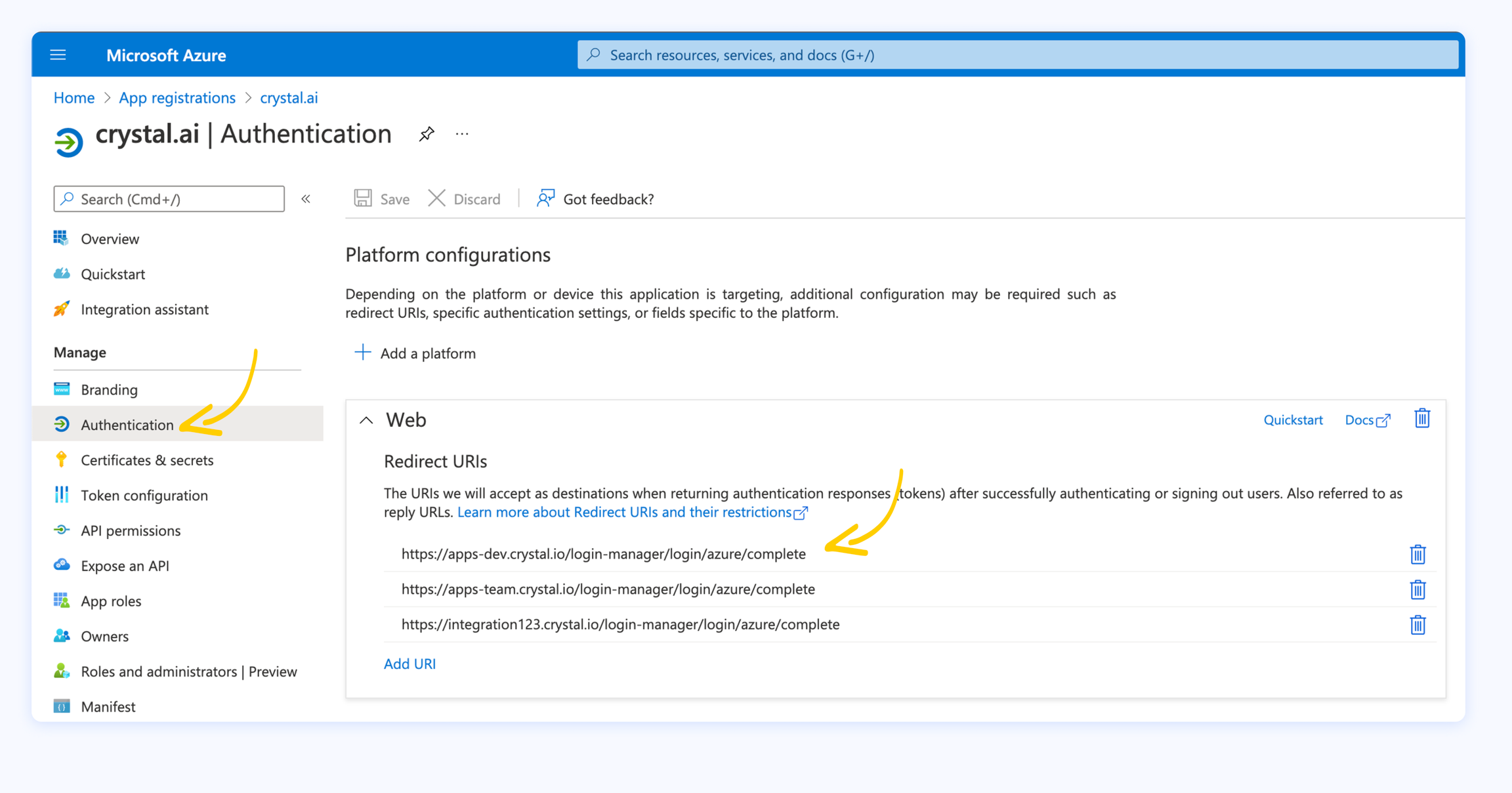The height and width of the screenshot is (793, 1512).
Task: Delete the apps-dev redirect URI
Action: [1417, 554]
